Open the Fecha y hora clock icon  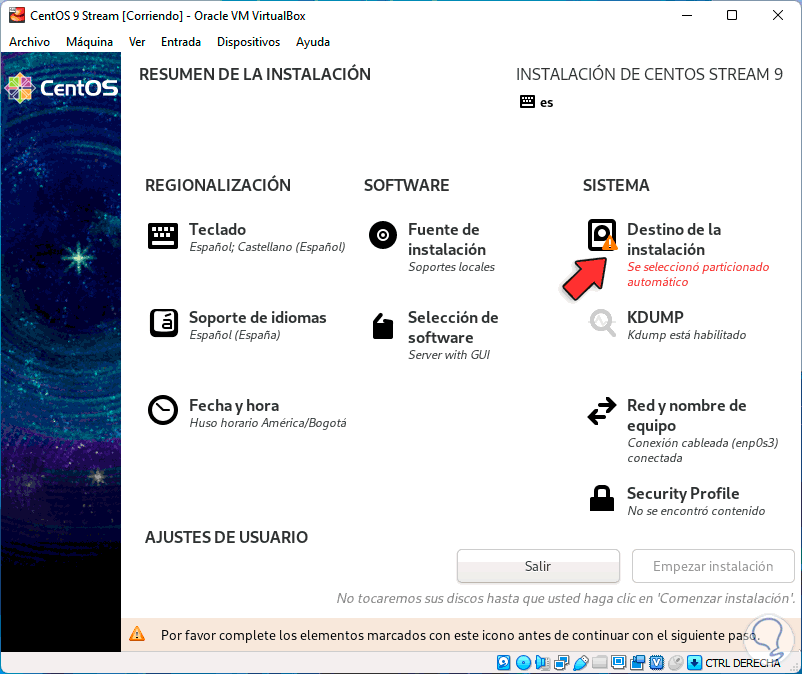[163, 410]
